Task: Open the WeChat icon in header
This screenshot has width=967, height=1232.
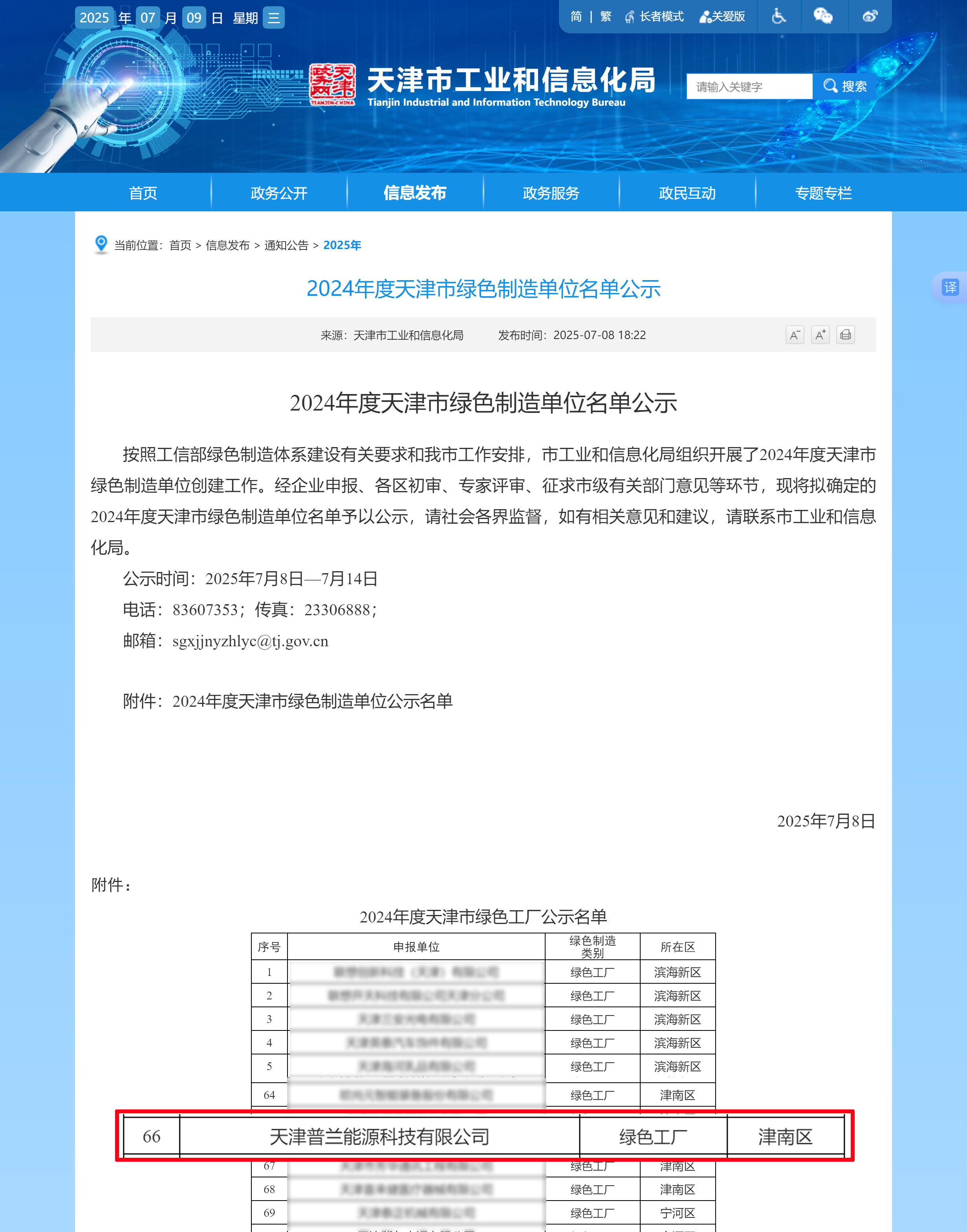Action: (822, 16)
